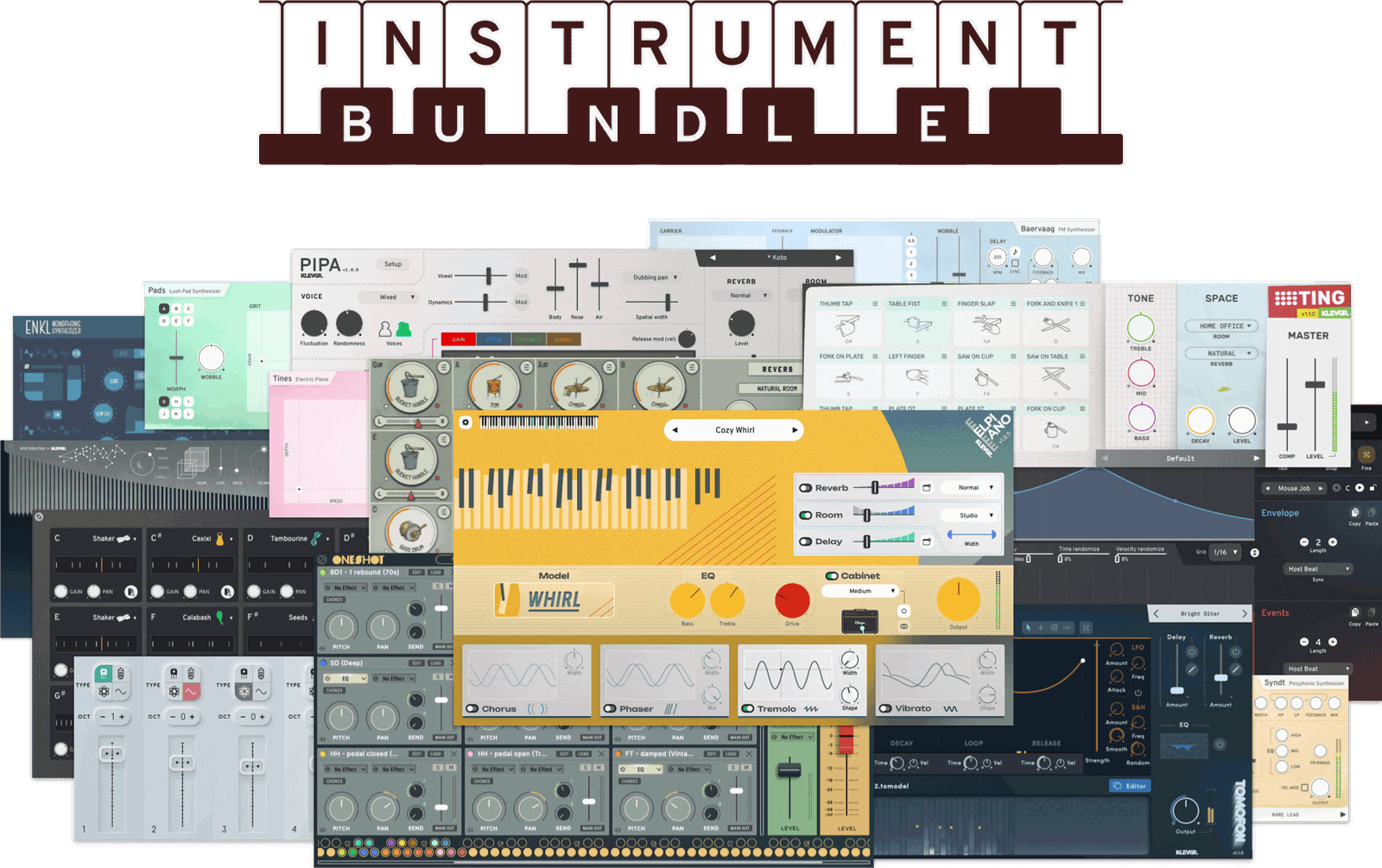Enable the Delay toggle on Elpiano

click(806, 542)
